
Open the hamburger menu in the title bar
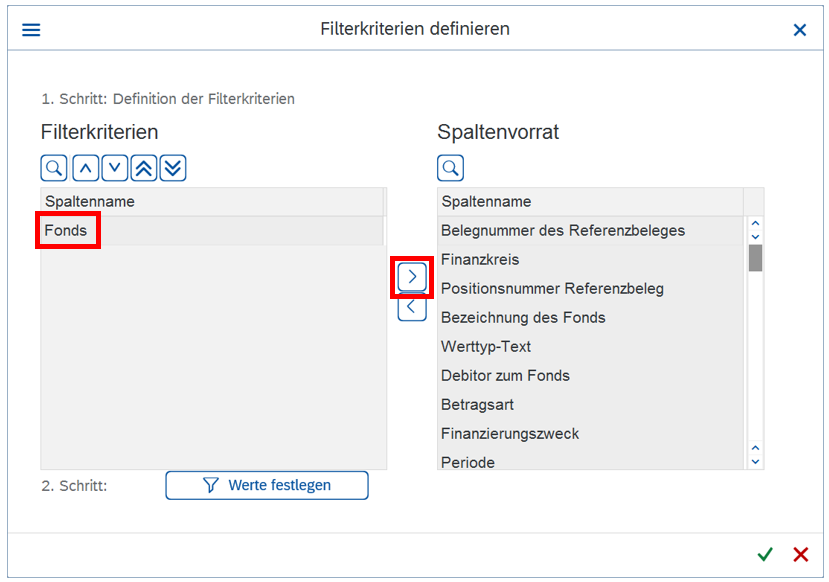[31, 30]
